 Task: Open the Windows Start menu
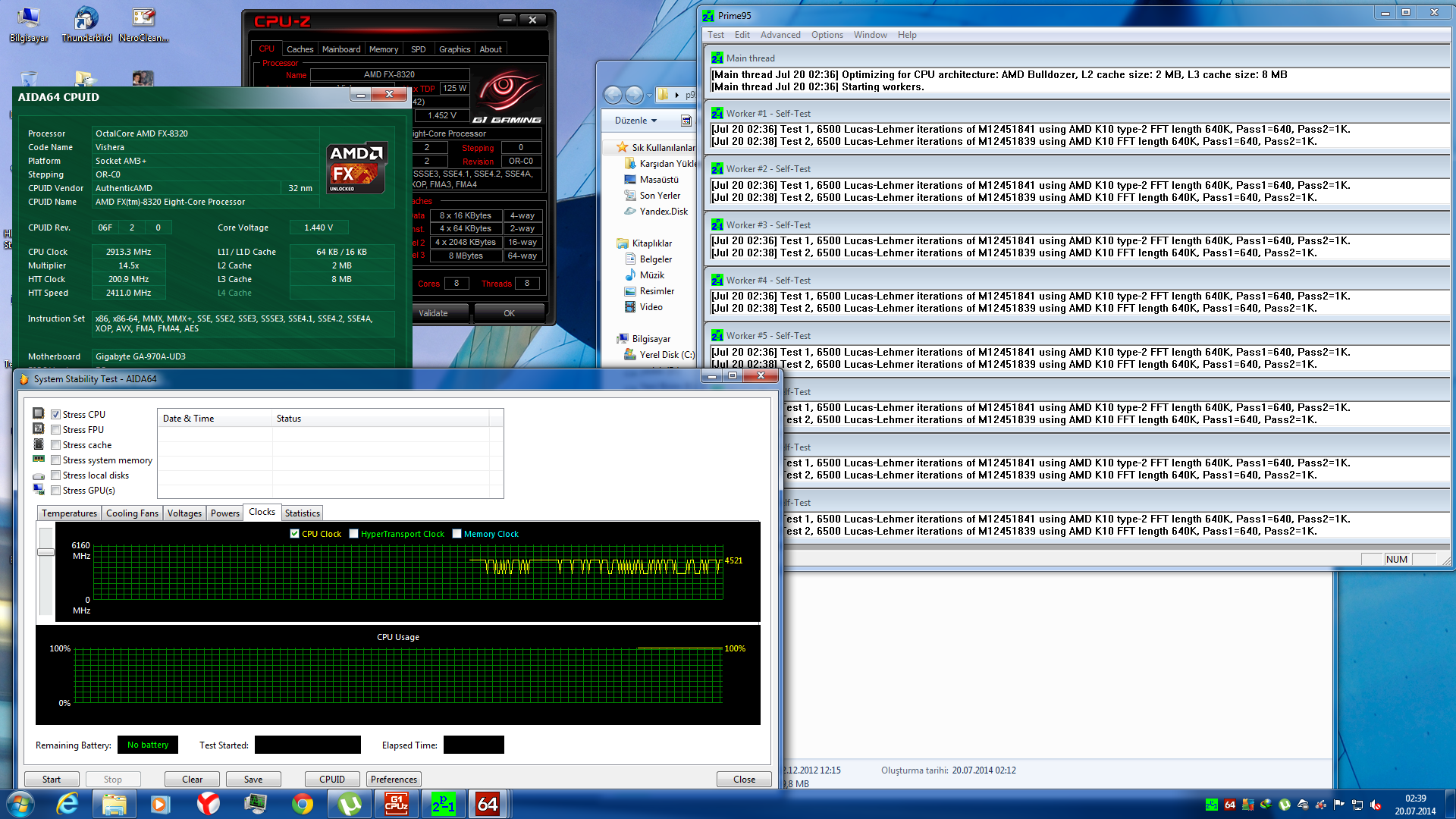tap(20, 804)
